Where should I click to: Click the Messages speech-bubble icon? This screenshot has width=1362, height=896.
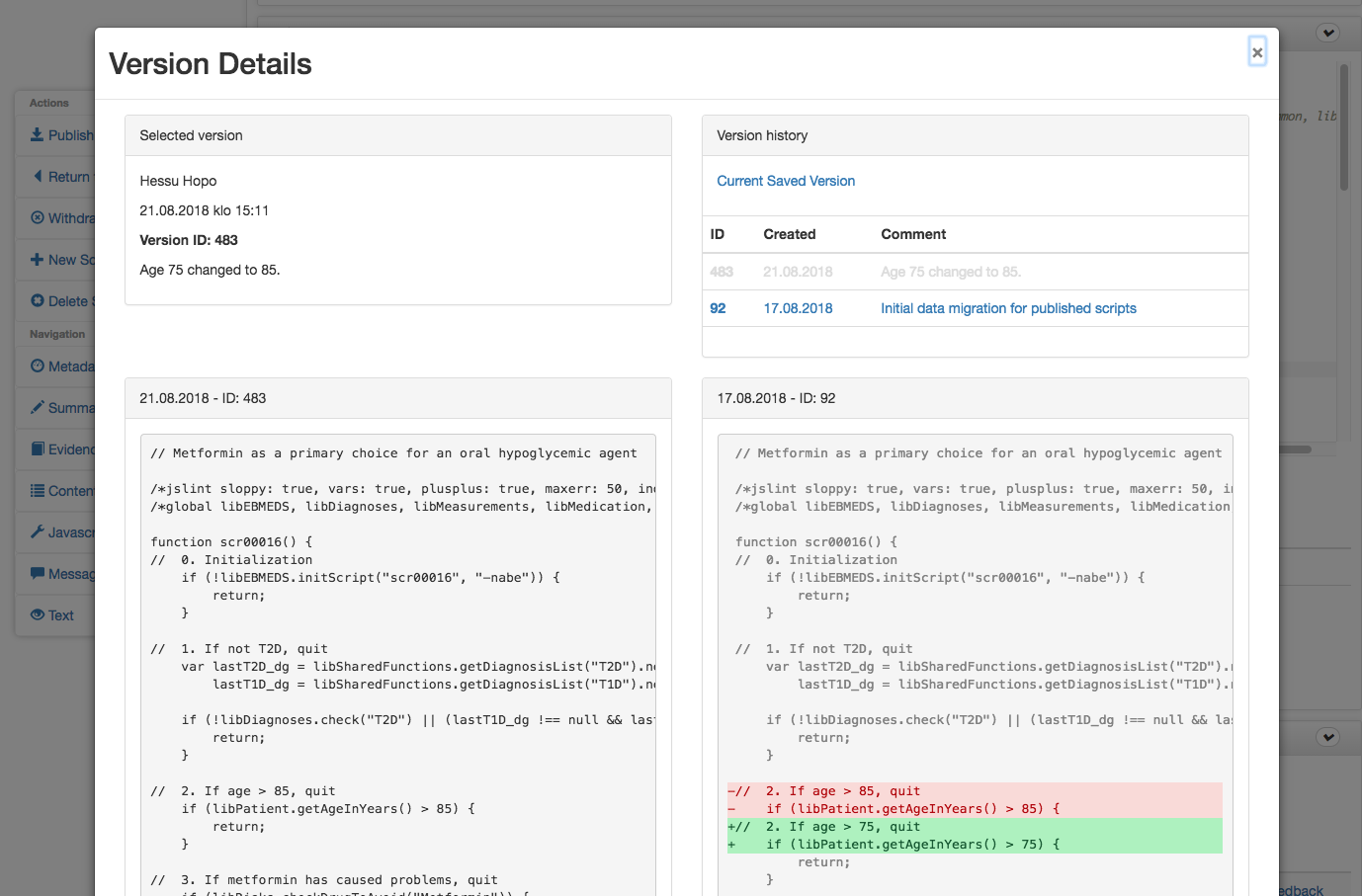click(x=38, y=573)
